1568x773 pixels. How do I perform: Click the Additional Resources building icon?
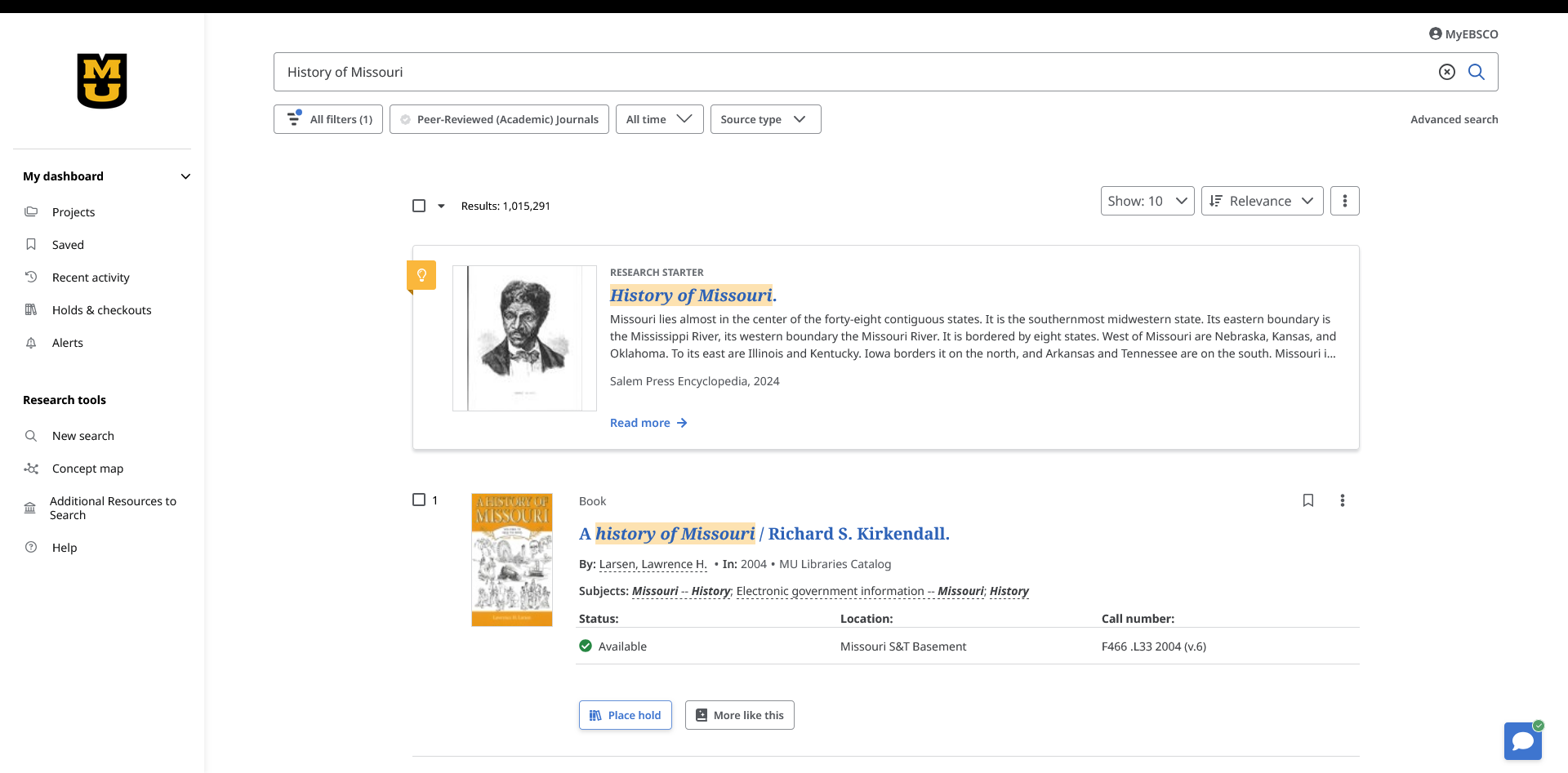(x=30, y=508)
